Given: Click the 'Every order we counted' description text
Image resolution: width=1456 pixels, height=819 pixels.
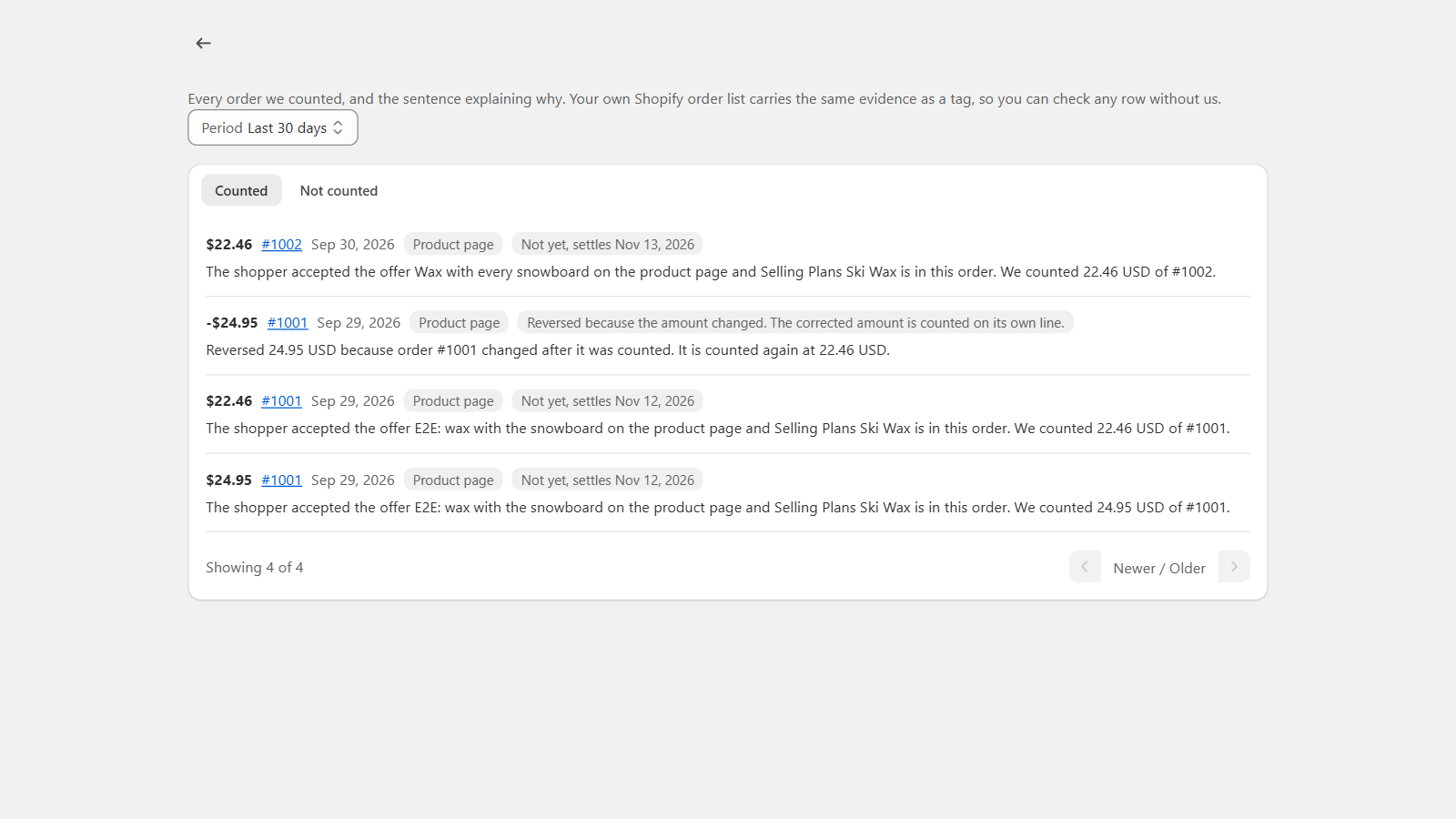Looking at the screenshot, I should point(704,98).
